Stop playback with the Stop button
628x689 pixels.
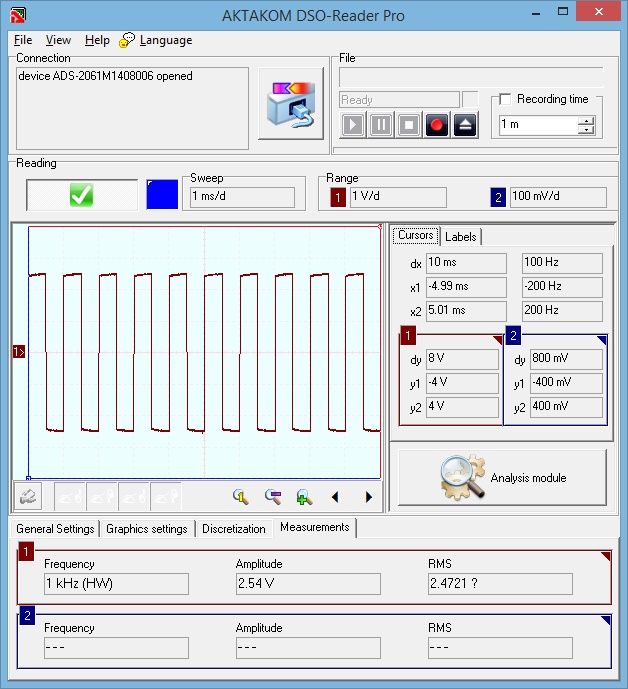(x=409, y=125)
